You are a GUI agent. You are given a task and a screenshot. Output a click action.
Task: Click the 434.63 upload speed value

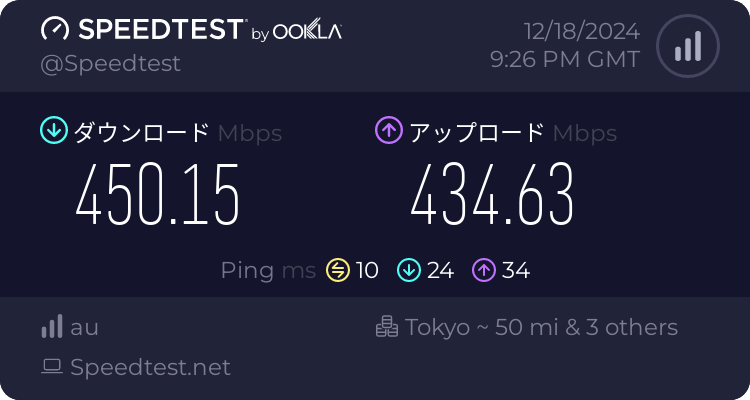tap(492, 194)
